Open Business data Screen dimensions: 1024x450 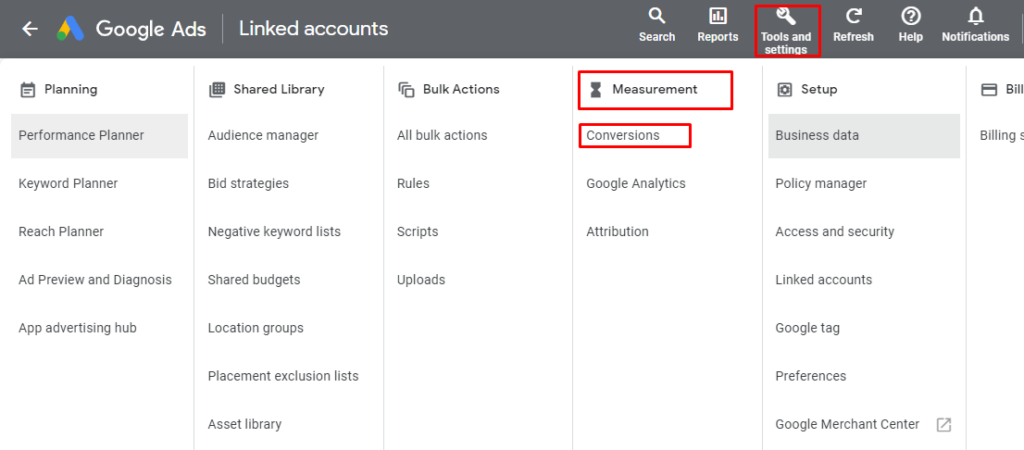tap(864, 136)
